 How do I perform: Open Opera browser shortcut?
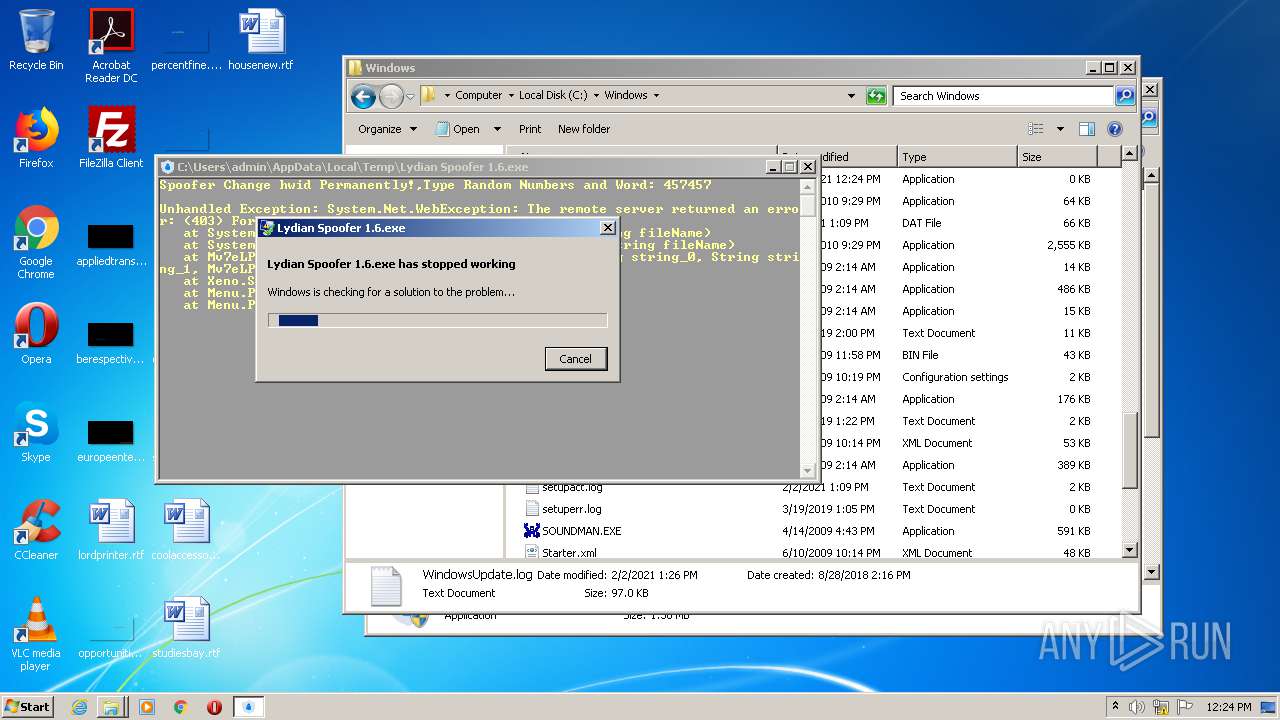coord(36,334)
